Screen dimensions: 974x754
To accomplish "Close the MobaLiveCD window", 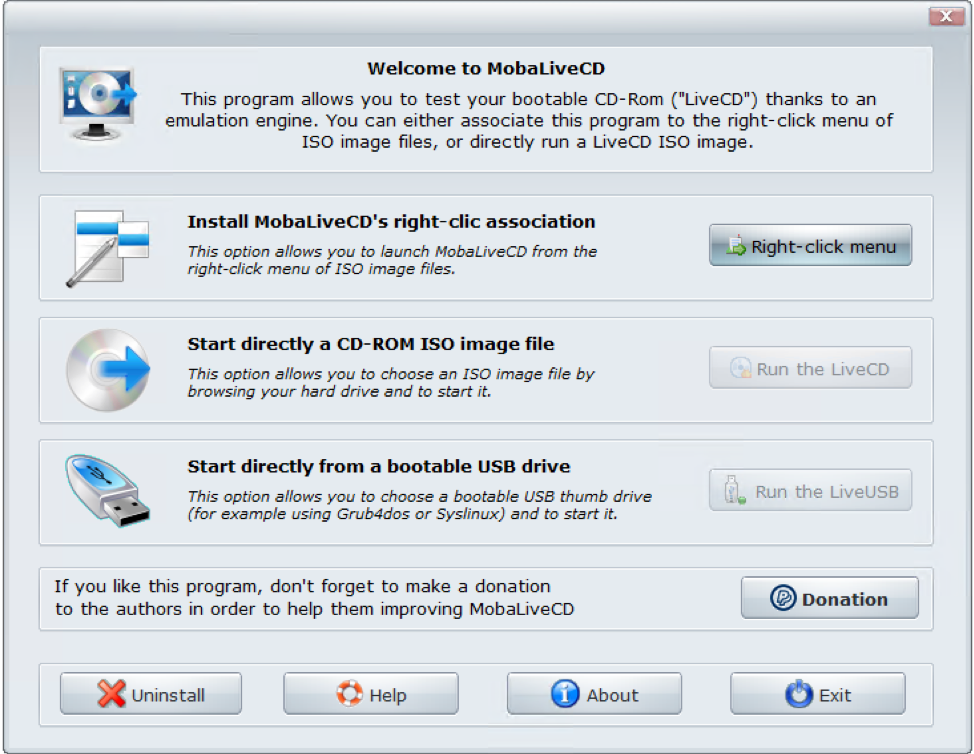I will point(946,16).
